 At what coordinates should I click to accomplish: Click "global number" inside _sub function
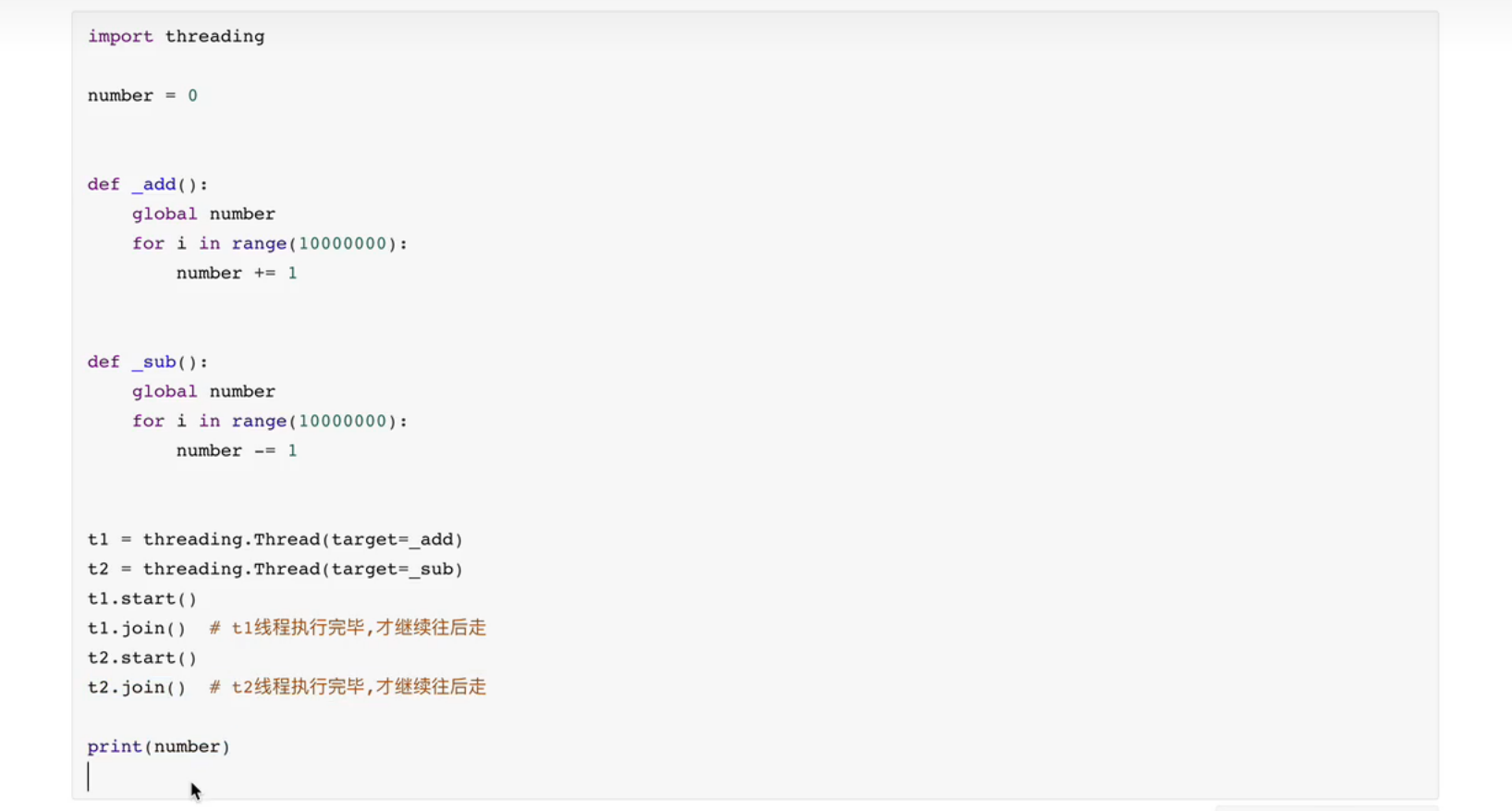pos(203,391)
